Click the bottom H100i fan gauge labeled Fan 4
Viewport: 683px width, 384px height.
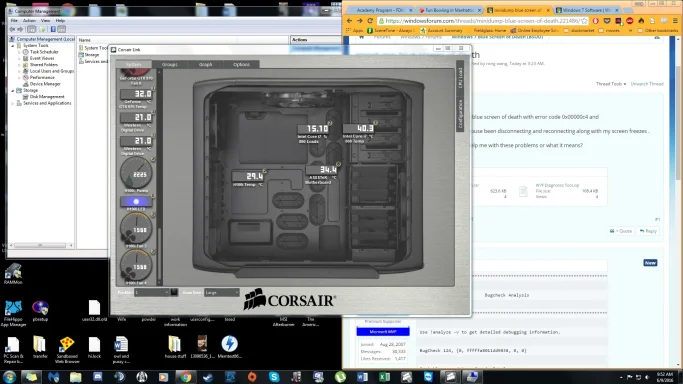[136, 266]
